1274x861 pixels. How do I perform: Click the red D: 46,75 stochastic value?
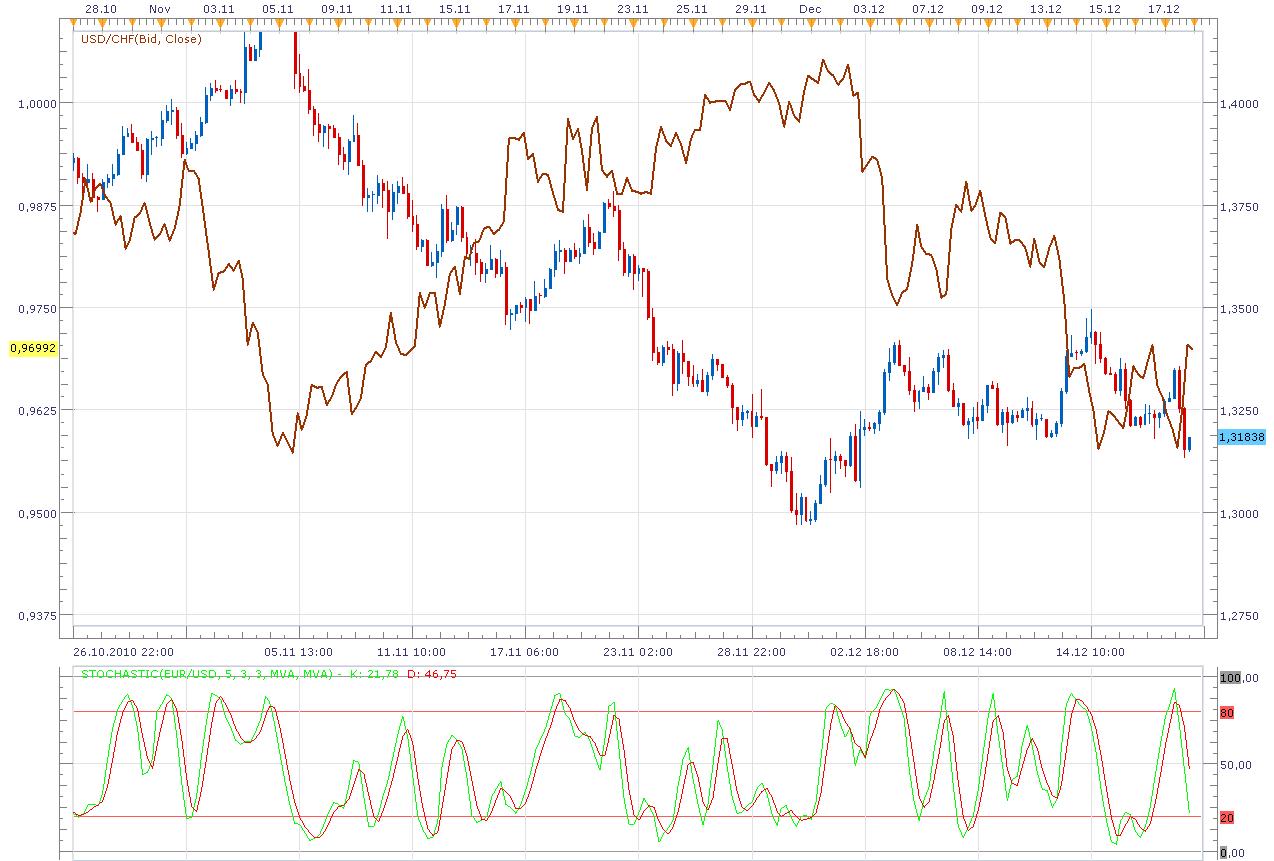[x=431, y=674]
